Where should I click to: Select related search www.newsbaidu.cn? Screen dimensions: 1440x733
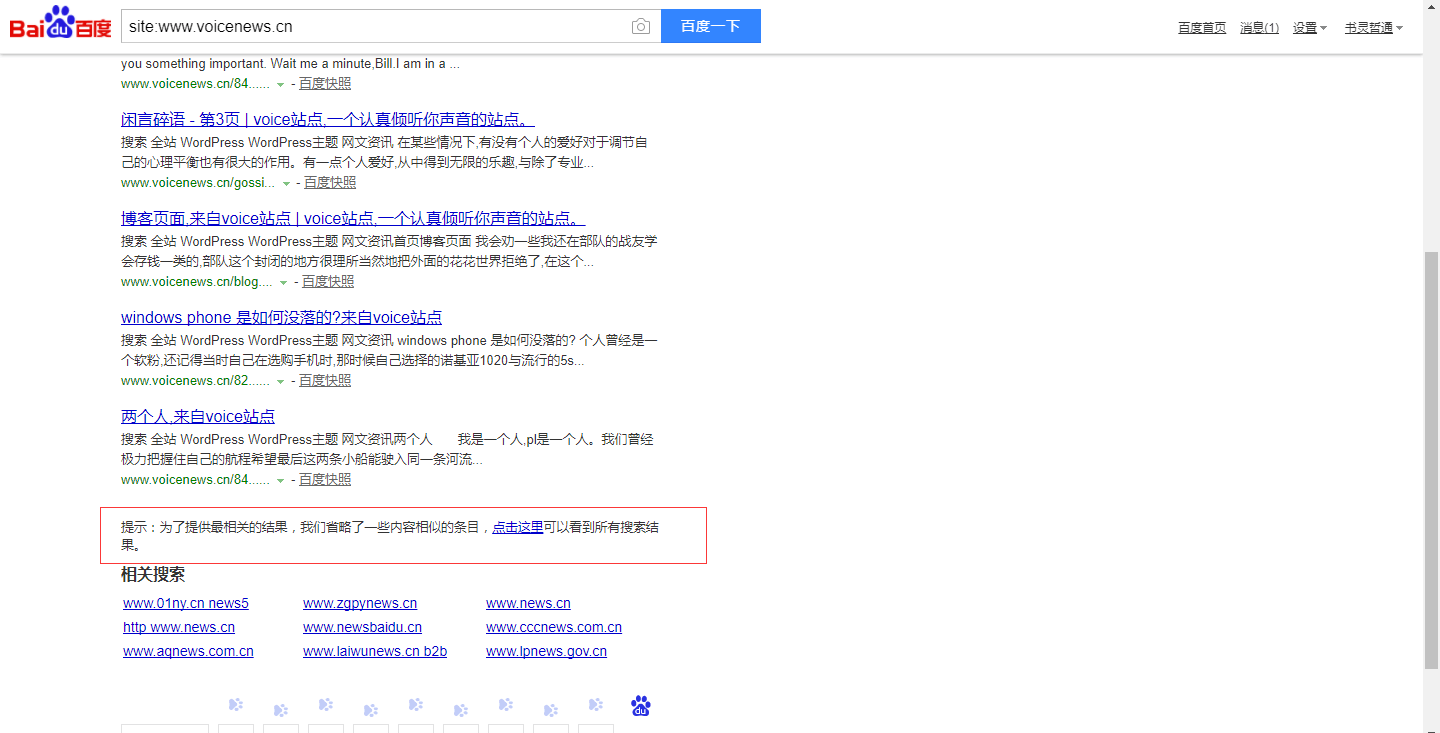362,627
